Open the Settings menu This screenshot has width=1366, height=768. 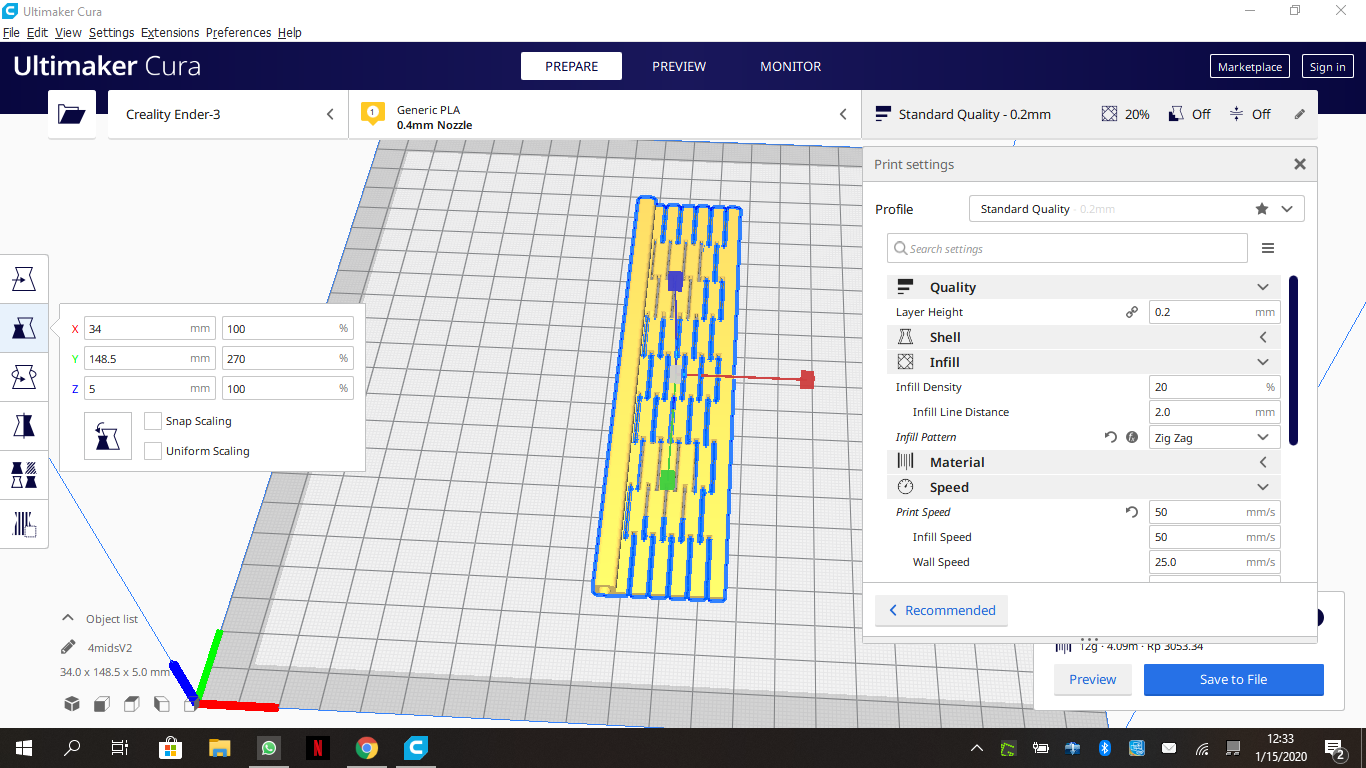pyautogui.click(x=111, y=33)
